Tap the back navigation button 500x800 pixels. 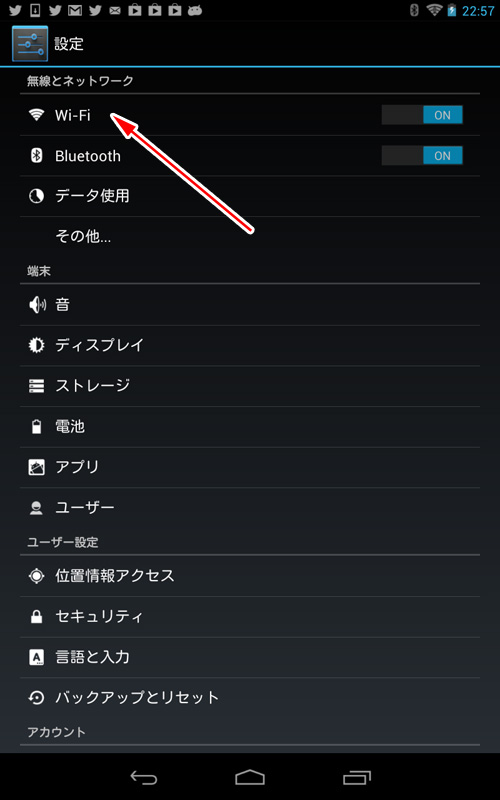144,778
